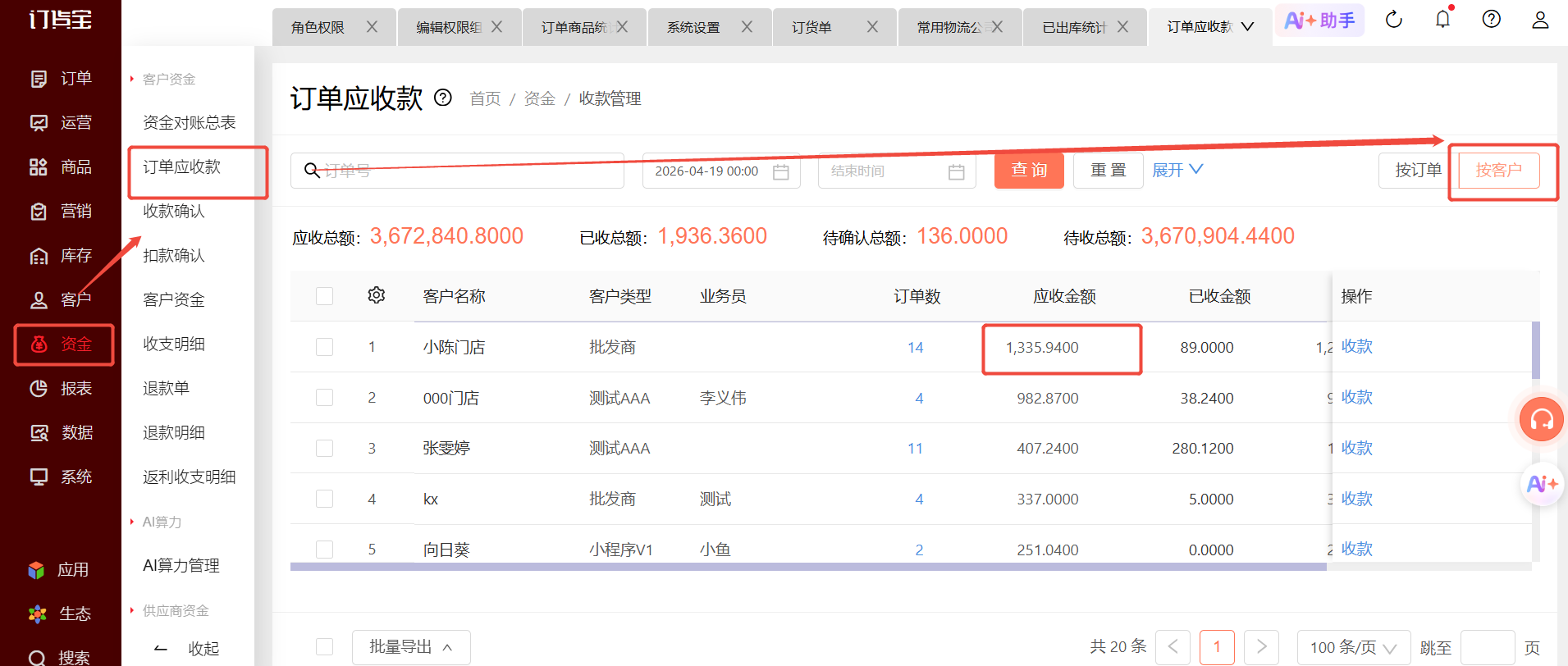Viewport: 1568px width, 666px height.
Task: Open calendar icon of 结束时间 field
Action: 957,171
